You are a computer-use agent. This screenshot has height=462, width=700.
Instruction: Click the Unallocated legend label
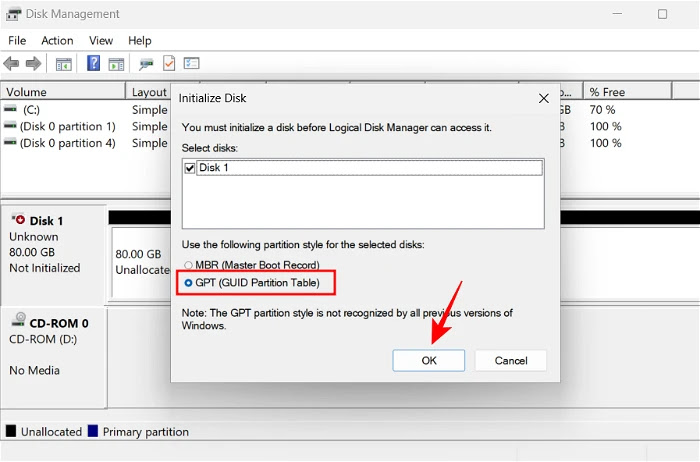(x=51, y=432)
